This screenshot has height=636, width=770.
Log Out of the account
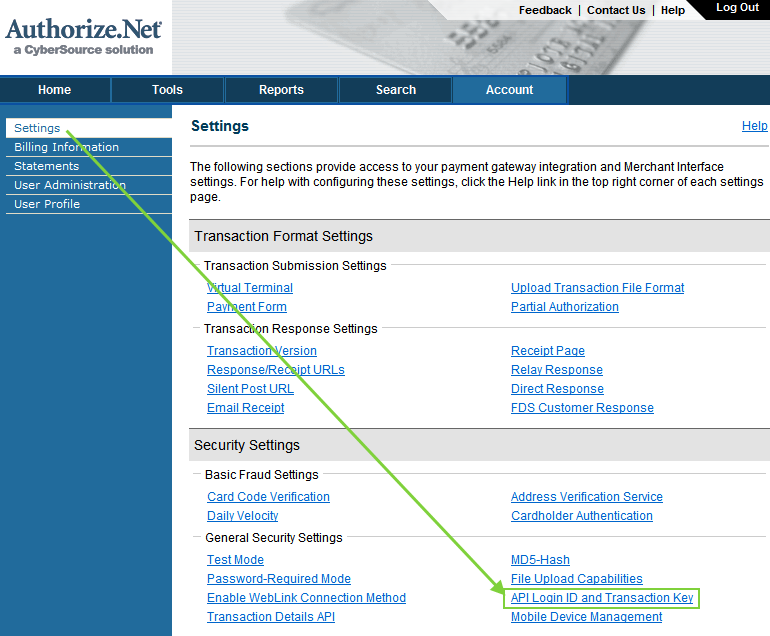pyautogui.click(x=737, y=7)
